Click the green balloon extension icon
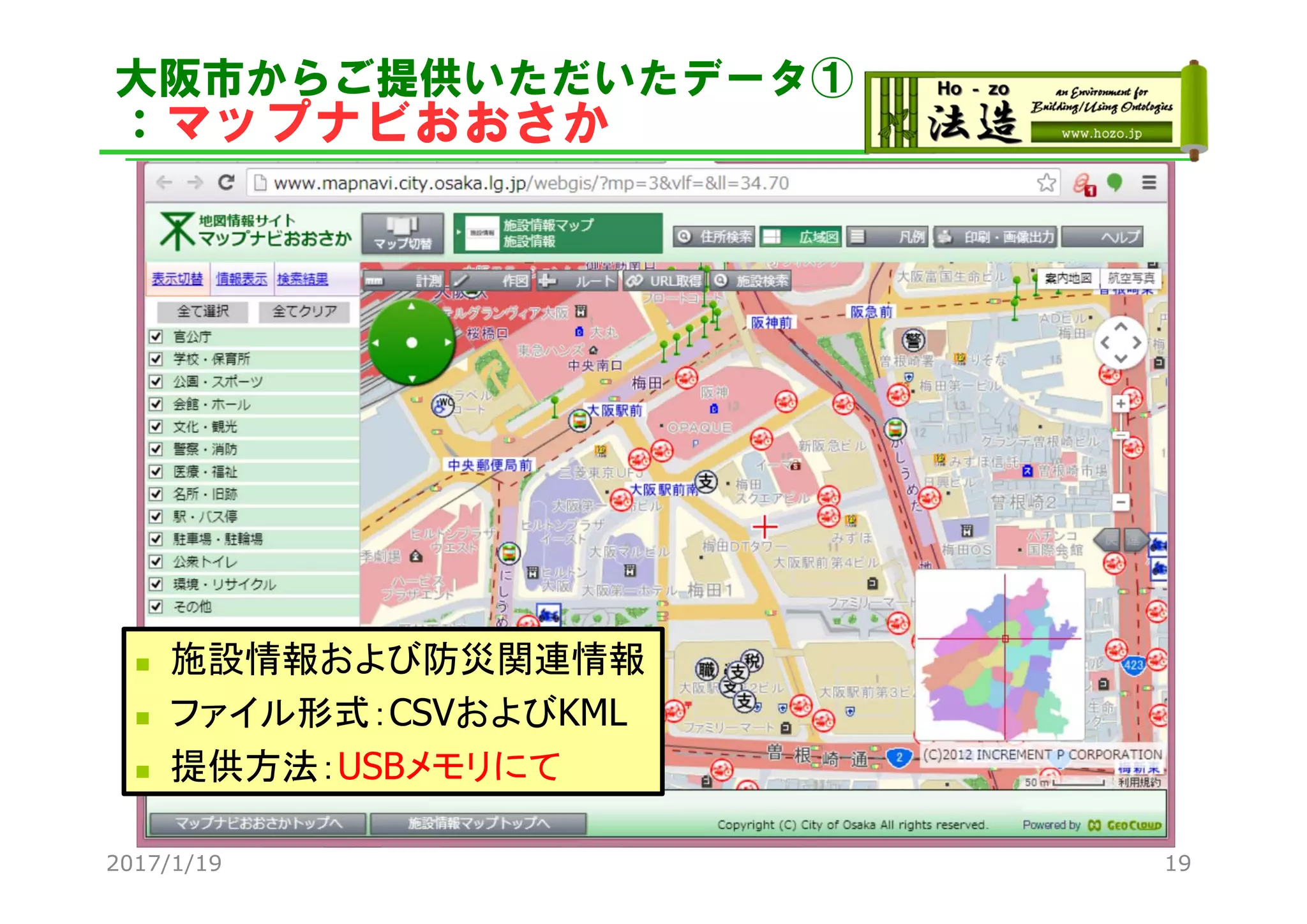1307x924 pixels. [1114, 183]
